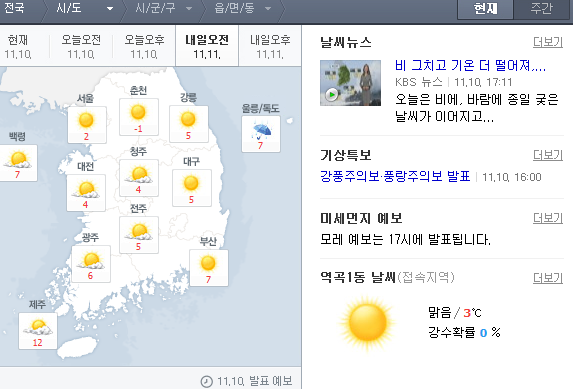
Task: Open the 시/군/구 district dropdown
Action: [x=163, y=8]
